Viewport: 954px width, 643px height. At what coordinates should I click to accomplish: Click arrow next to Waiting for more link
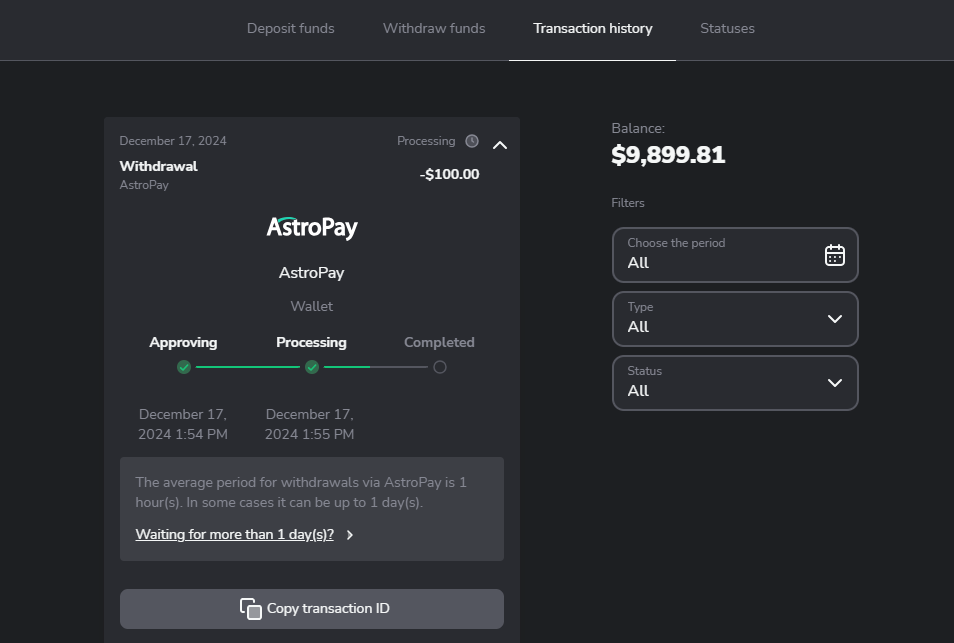point(350,535)
